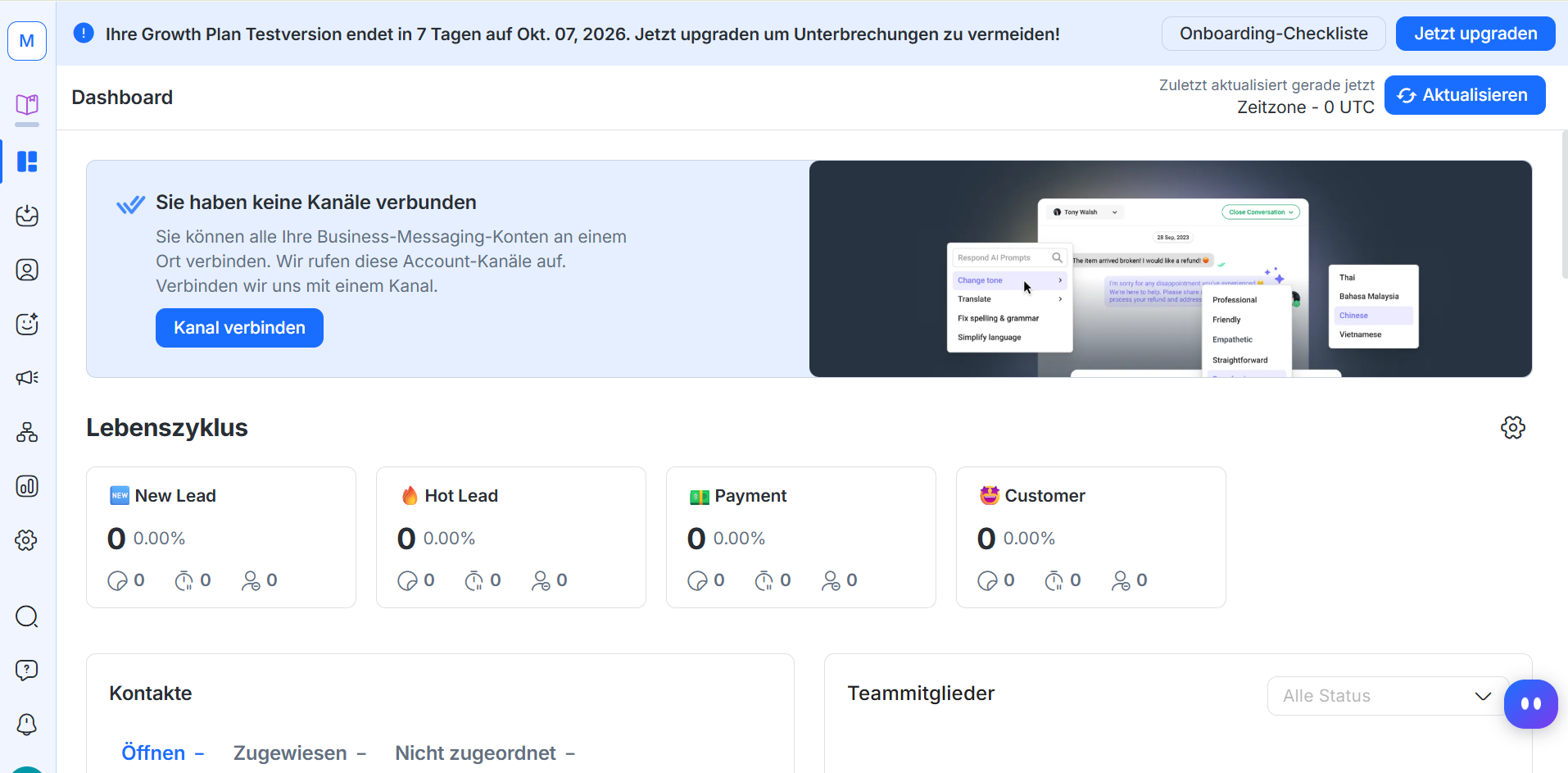
Task: Open the Reports chart icon
Action: pos(27,486)
